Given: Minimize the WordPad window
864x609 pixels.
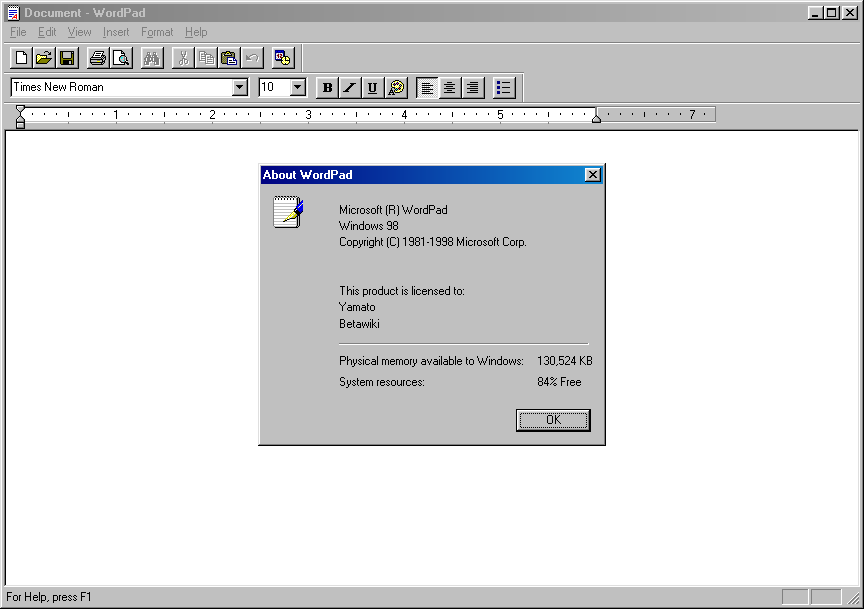Looking at the screenshot, I should tap(816, 12).
